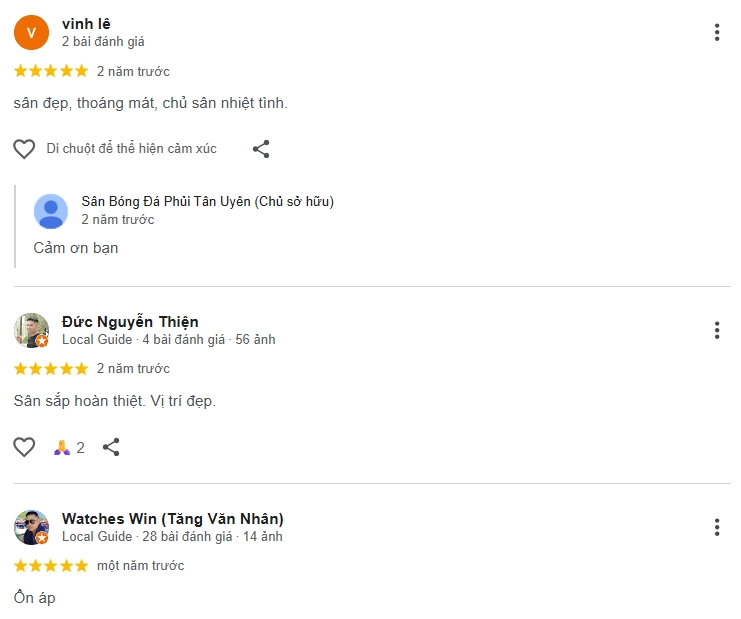Open more options for Đức Nguyễn Thiện's review
This screenshot has height=619, width=741.
click(x=717, y=330)
